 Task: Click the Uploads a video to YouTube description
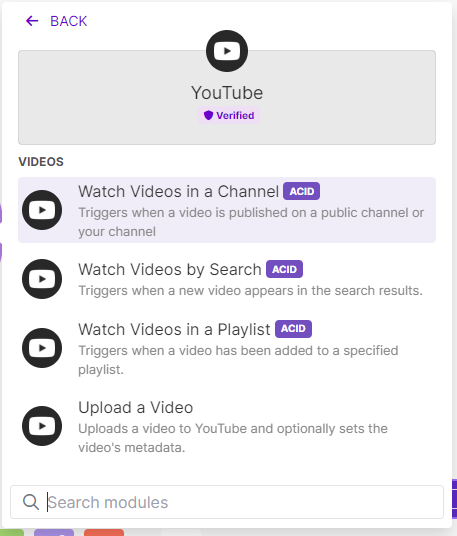233,438
